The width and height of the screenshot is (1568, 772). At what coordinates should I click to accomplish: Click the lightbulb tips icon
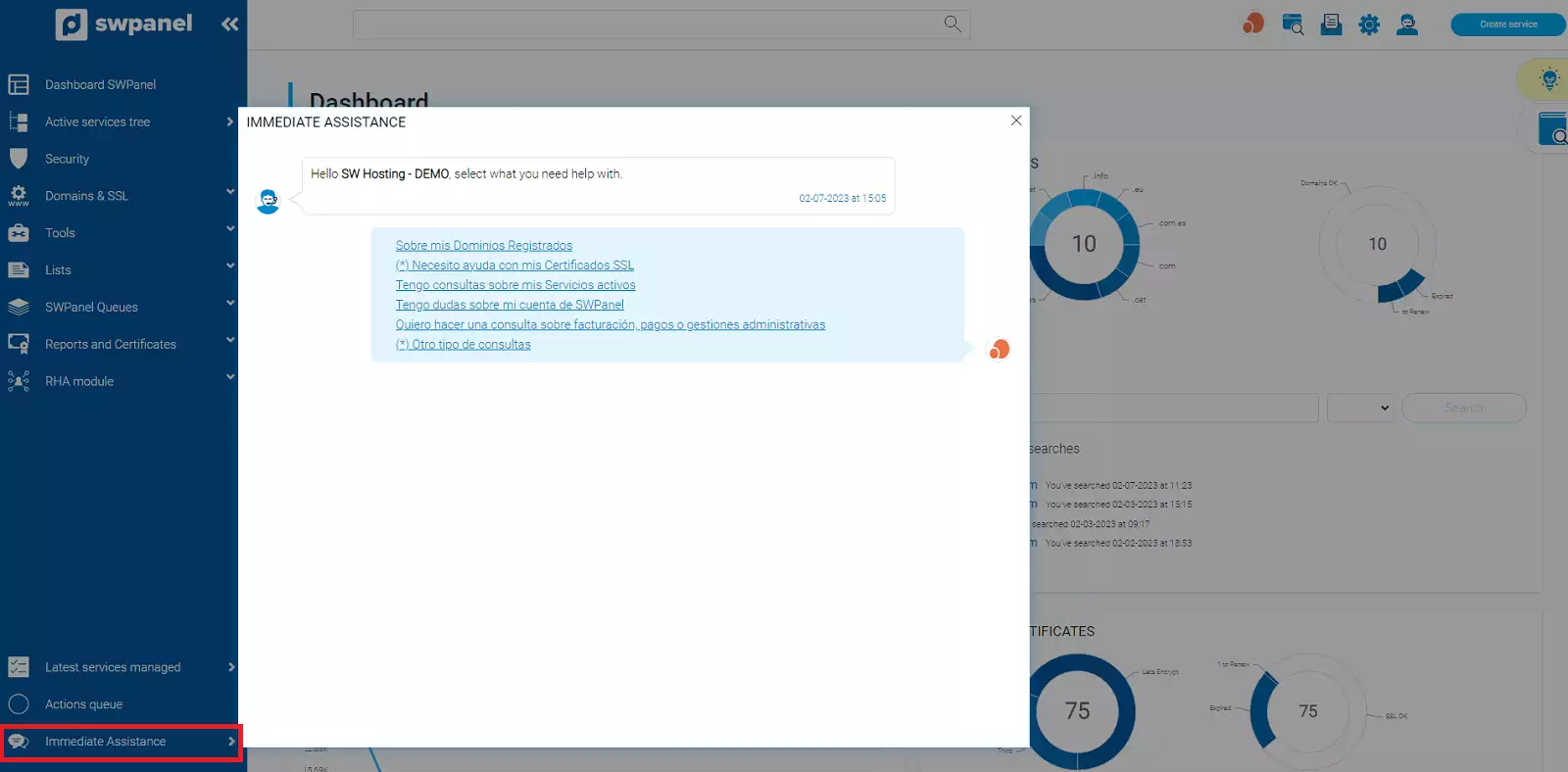[1548, 79]
